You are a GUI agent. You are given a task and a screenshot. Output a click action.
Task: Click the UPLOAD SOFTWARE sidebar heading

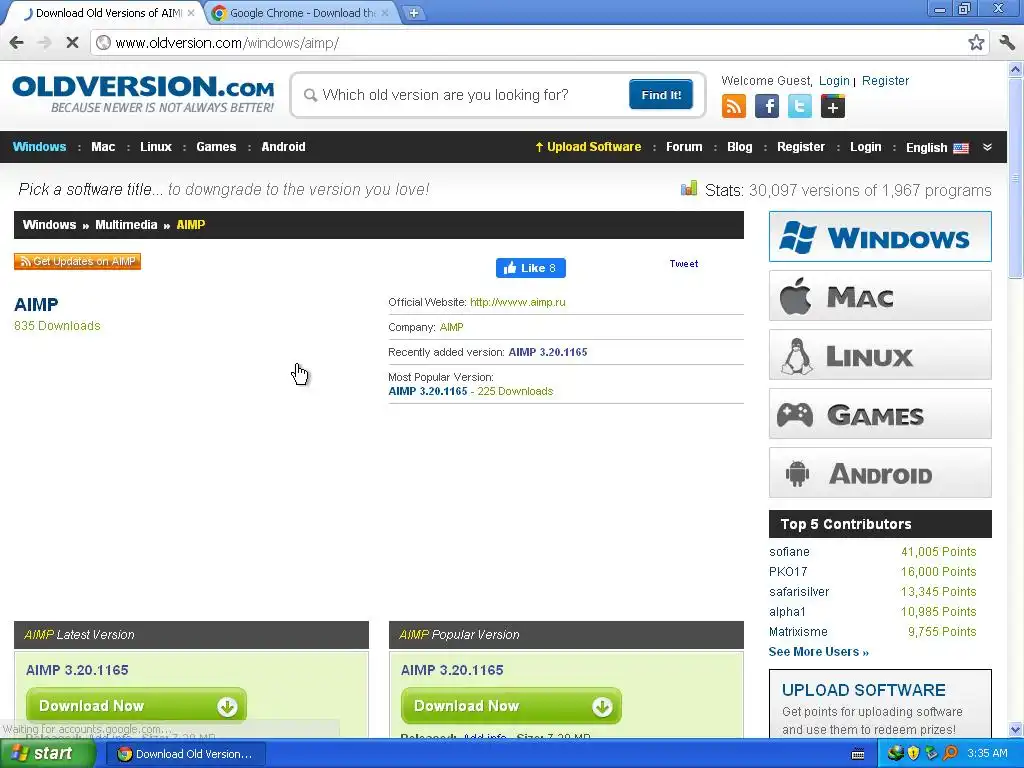click(x=863, y=690)
